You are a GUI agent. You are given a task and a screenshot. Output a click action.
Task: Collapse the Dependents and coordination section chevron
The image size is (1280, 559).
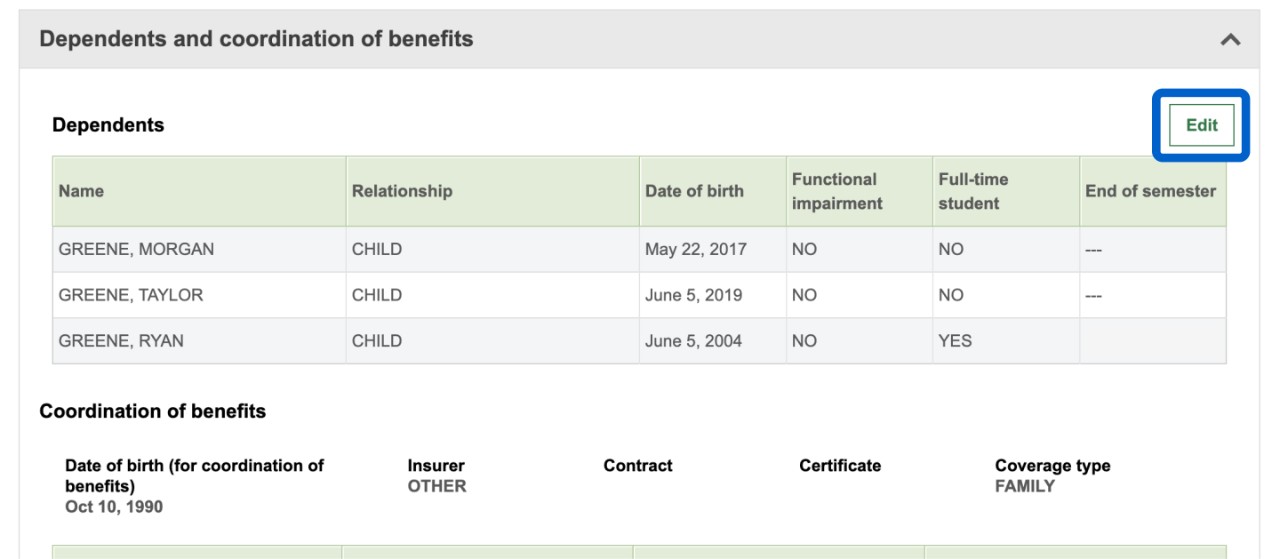[x=1230, y=40]
